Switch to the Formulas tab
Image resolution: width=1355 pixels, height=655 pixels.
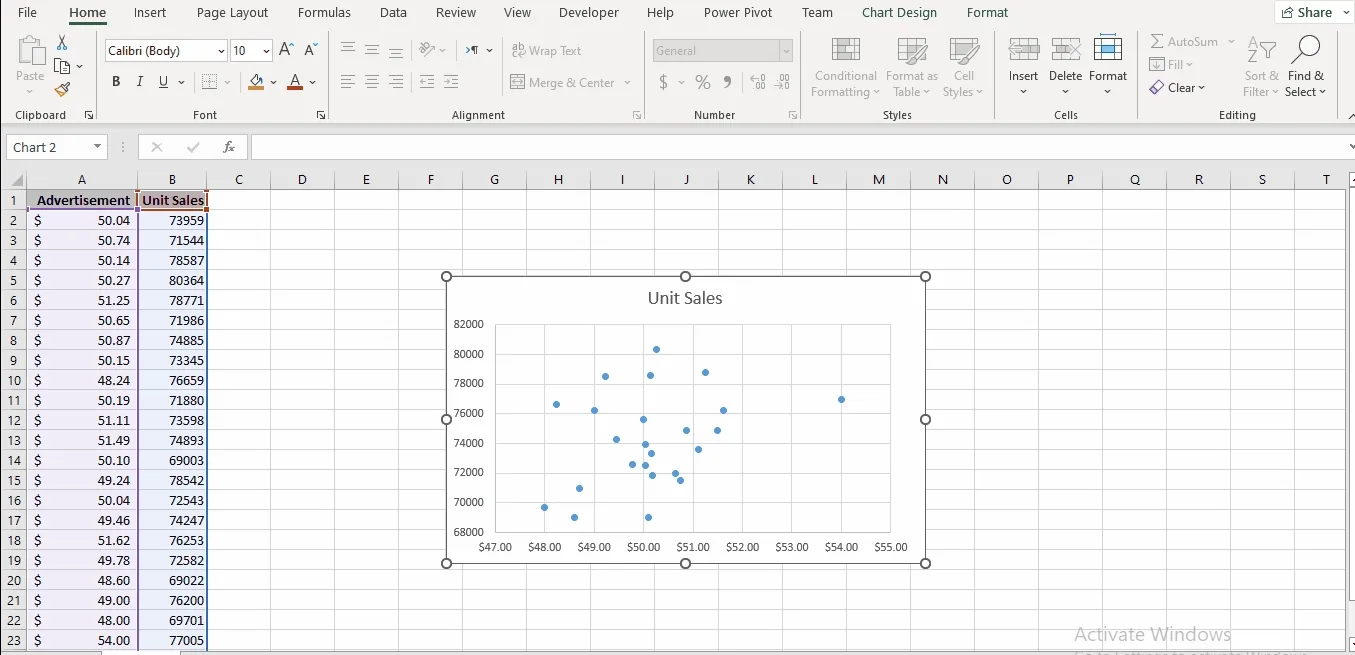pyautogui.click(x=324, y=13)
